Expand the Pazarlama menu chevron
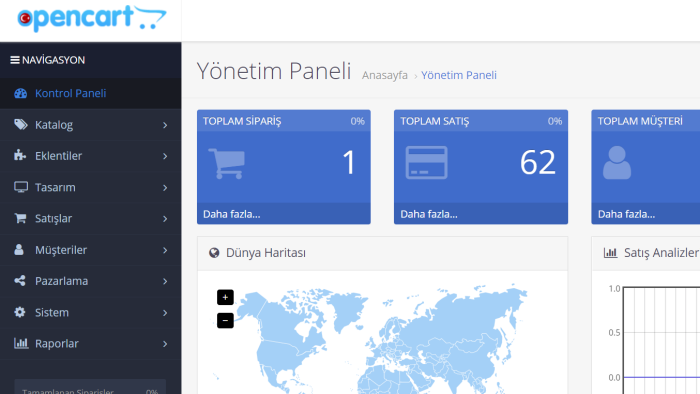Screen dimensions: 700x394 (x=165, y=282)
